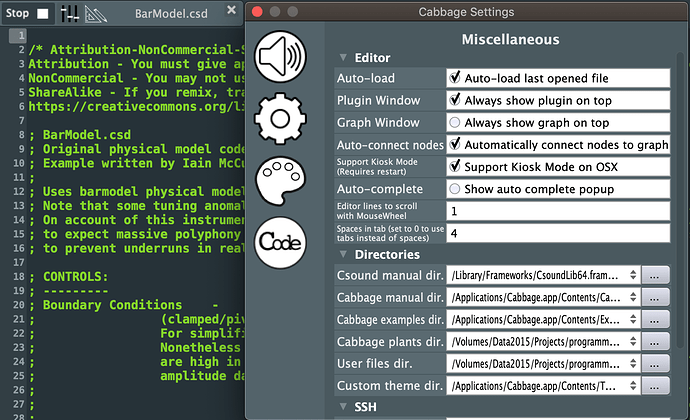Screen dimensions: 690x420
Task: Open User files dir. path dropdown
Action: (543, 363)
